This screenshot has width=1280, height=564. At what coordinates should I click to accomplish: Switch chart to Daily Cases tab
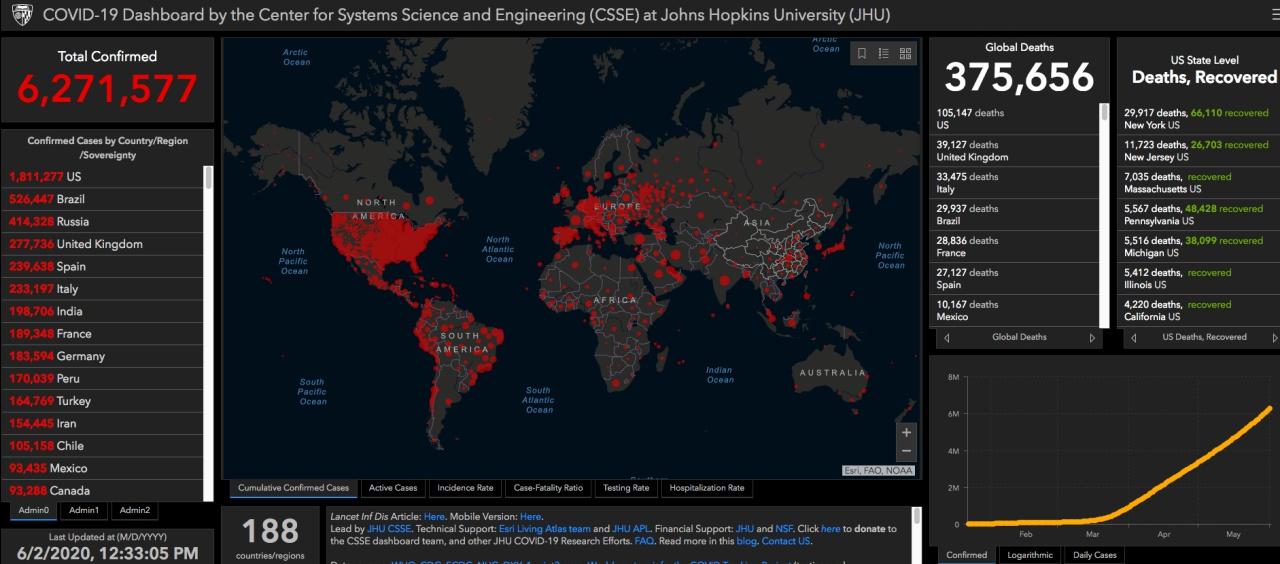point(1094,555)
